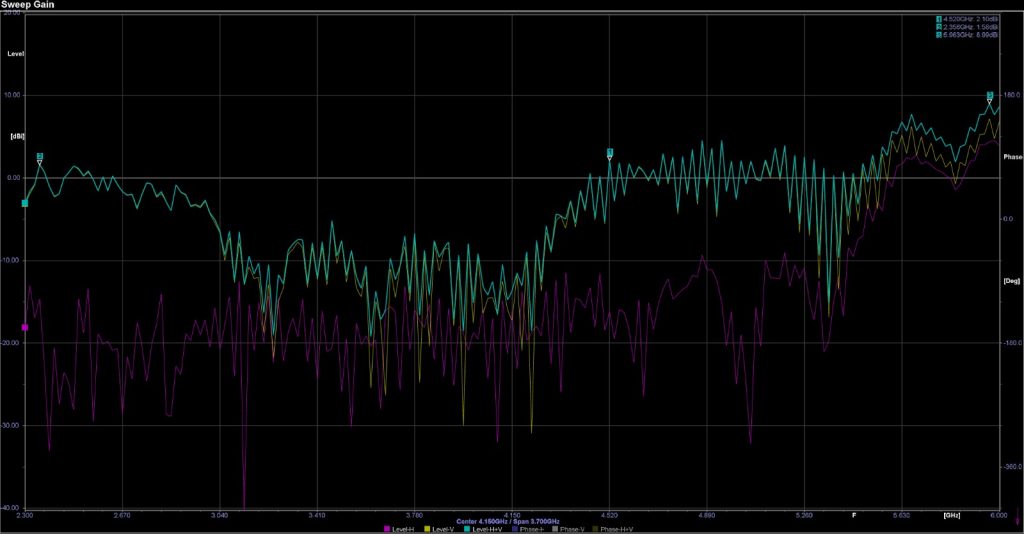
Task: Click the 2.300 start frequency label
Action: click(25, 515)
